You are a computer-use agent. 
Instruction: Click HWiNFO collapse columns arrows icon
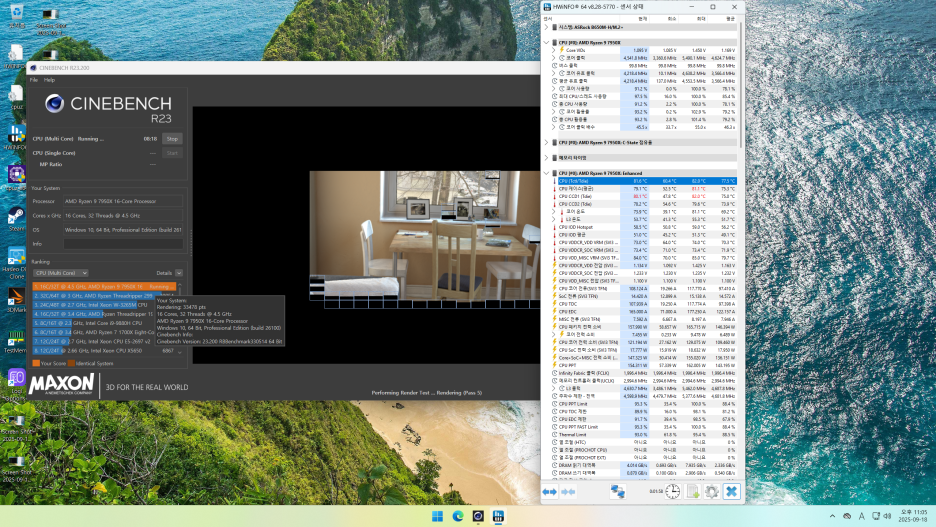[568, 492]
